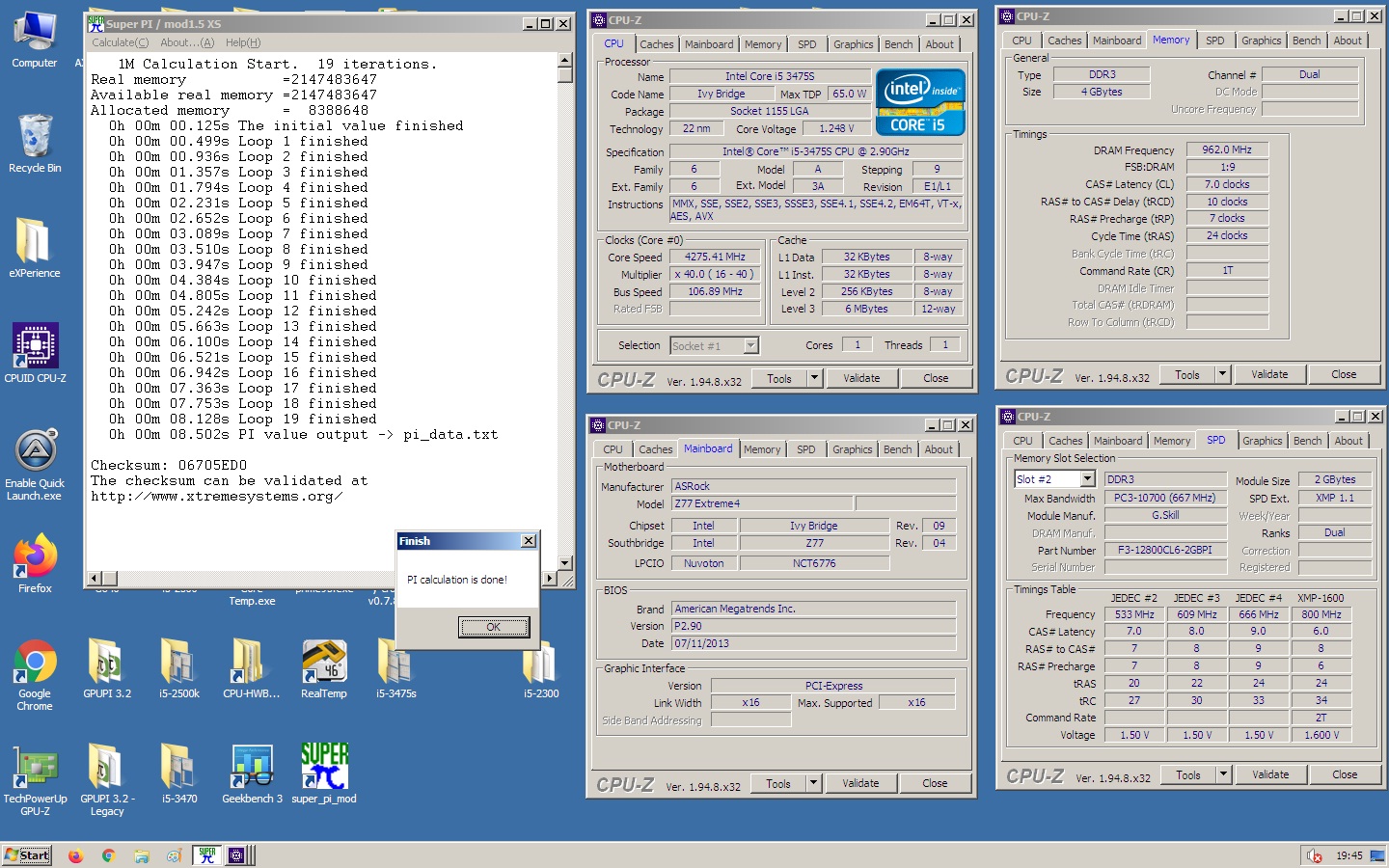The width and height of the screenshot is (1389, 868).
Task: Select Memory tab in CPU-Z SPD window
Action: 1172,441
